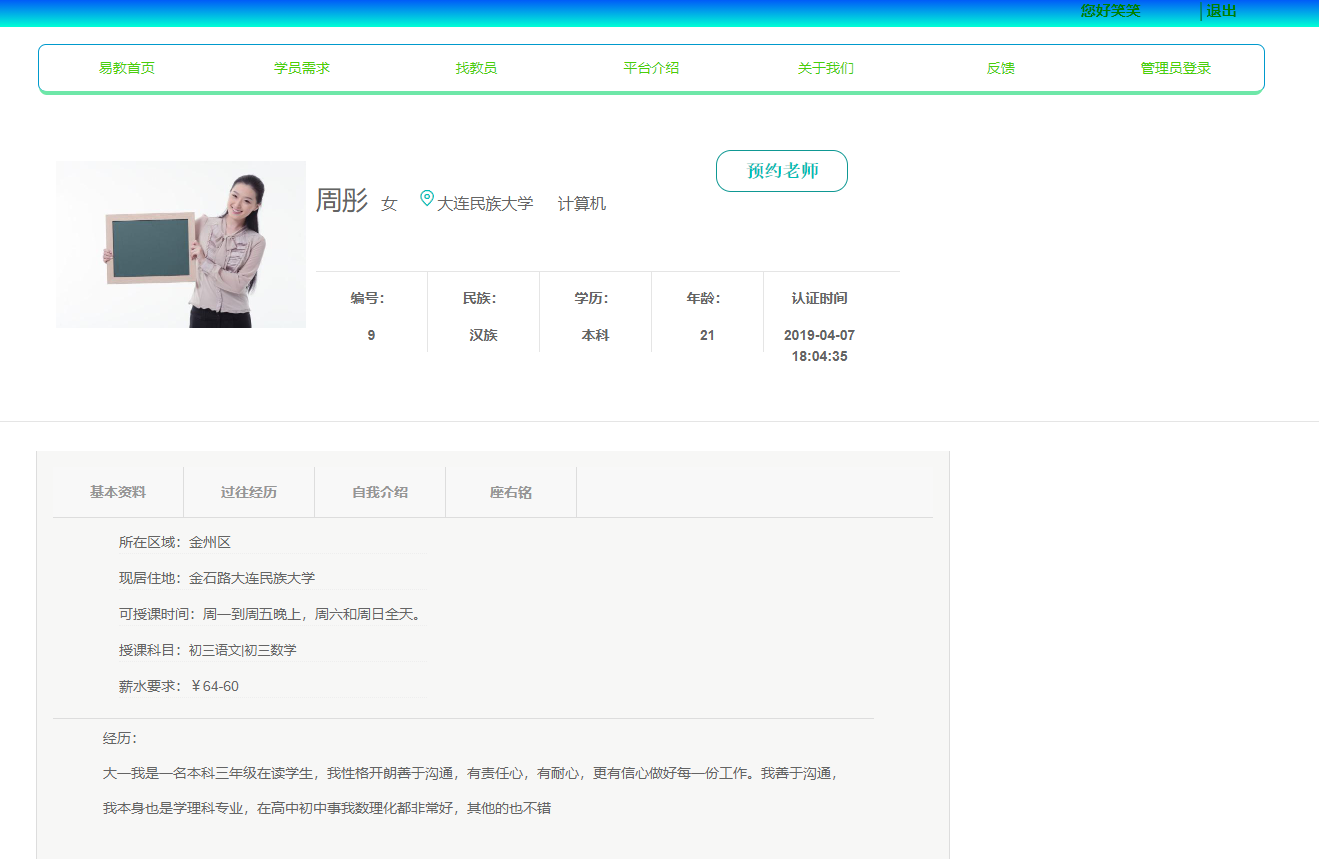Open the 学员需求 menu item
Screen dimensions: 1319x859
click(301, 68)
